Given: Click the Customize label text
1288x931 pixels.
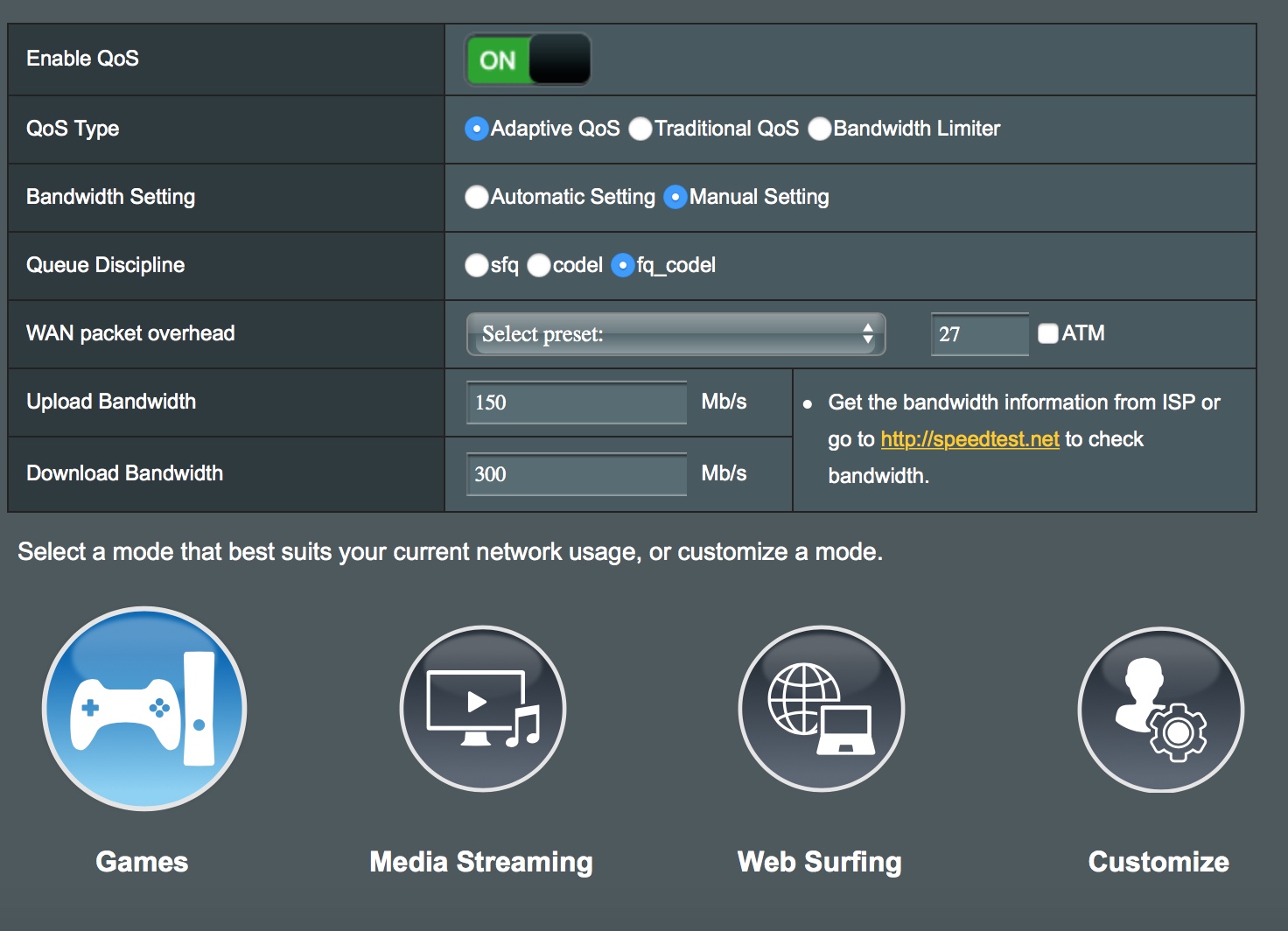Looking at the screenshot, I should pyautogui.click(x=1158, y=862).
